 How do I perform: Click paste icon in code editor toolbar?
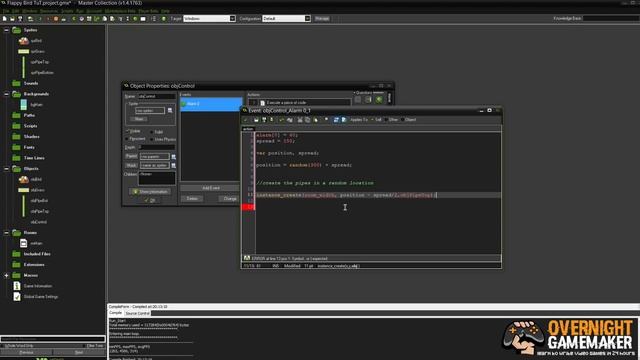(316, 120)
